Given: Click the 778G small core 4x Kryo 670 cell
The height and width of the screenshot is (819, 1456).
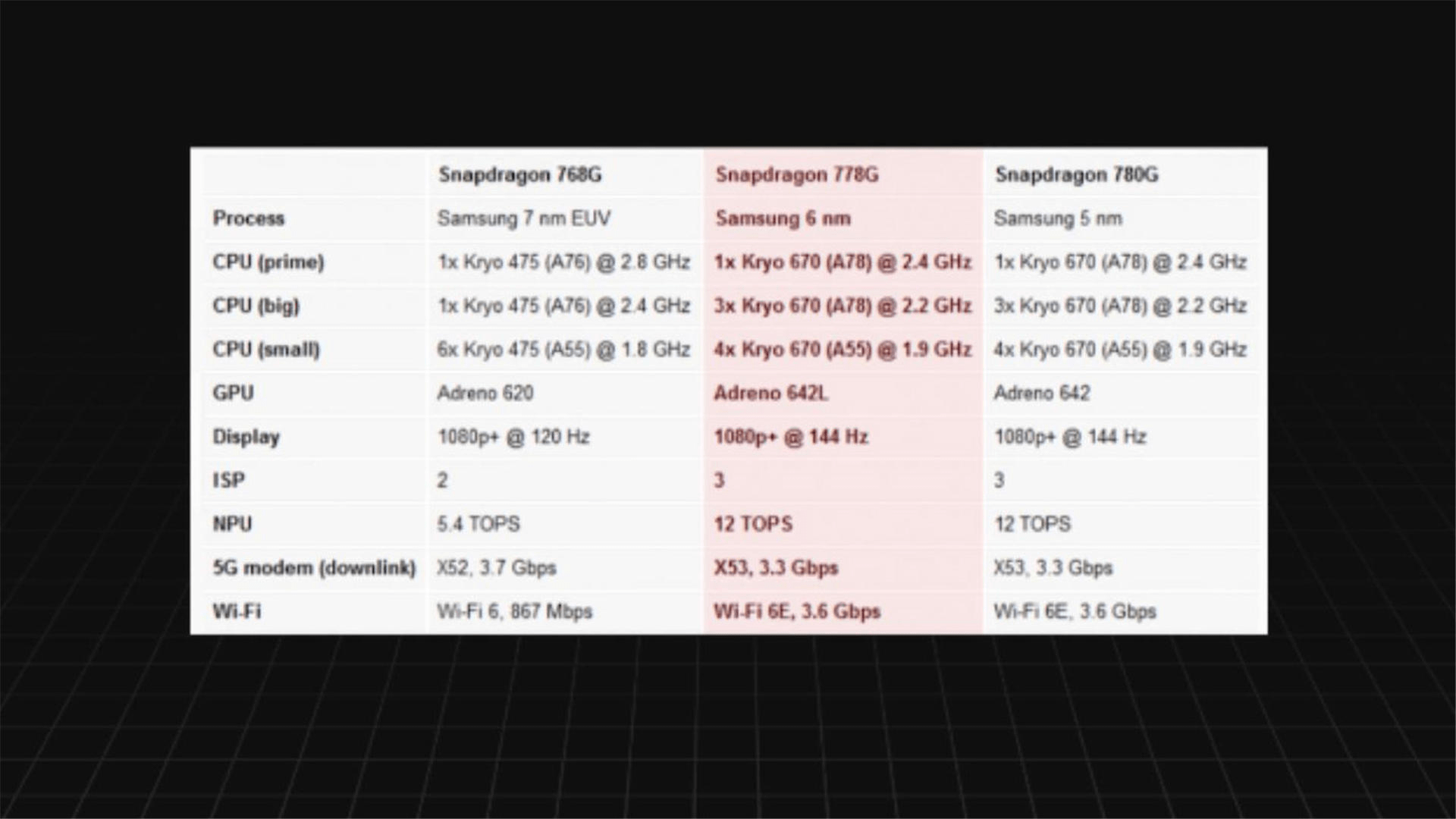Looking at the screenshot, I should [x=843, y=350].
